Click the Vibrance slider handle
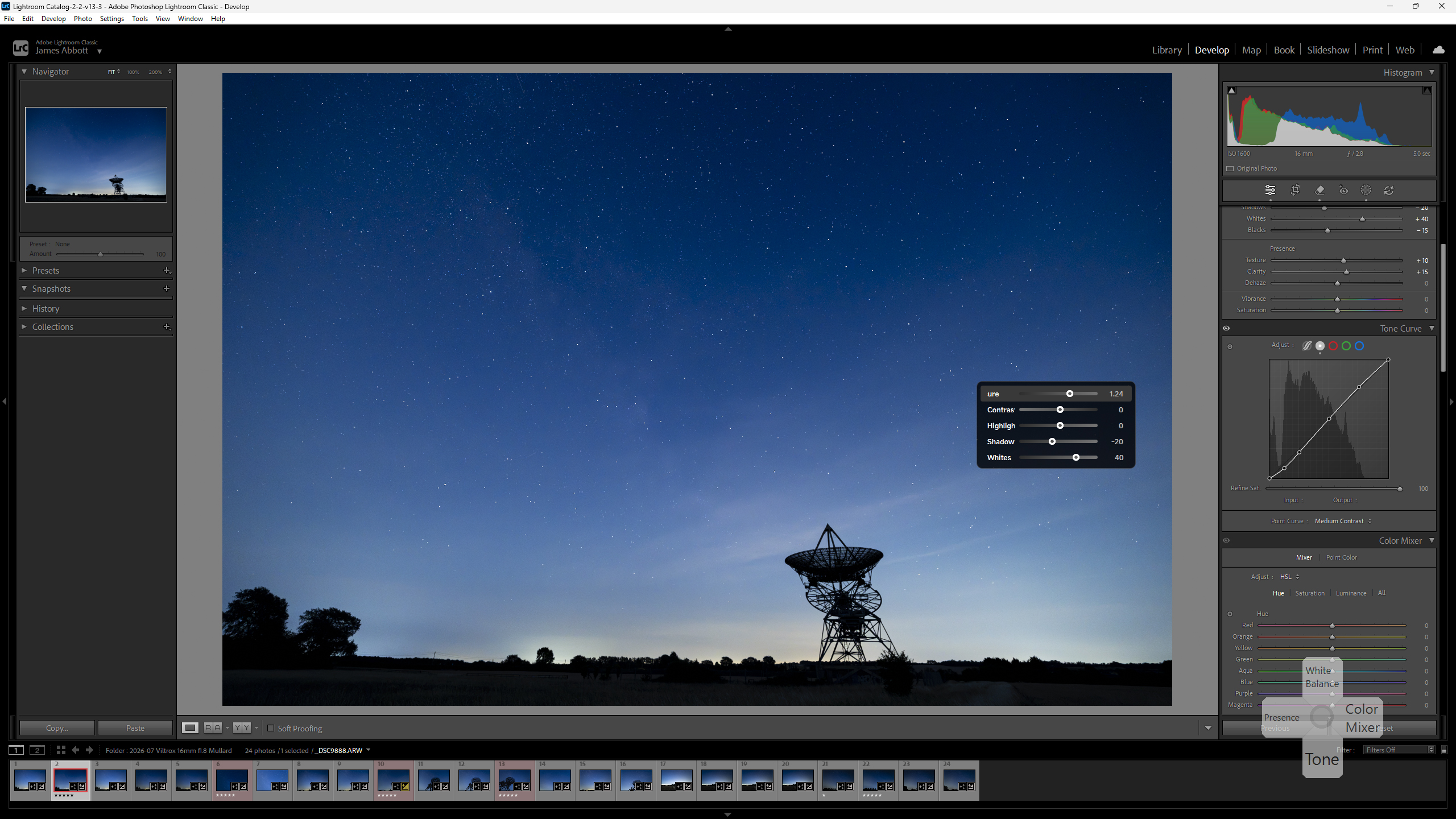Viewport: 1456px width, 819px height. coord(1337,299)
